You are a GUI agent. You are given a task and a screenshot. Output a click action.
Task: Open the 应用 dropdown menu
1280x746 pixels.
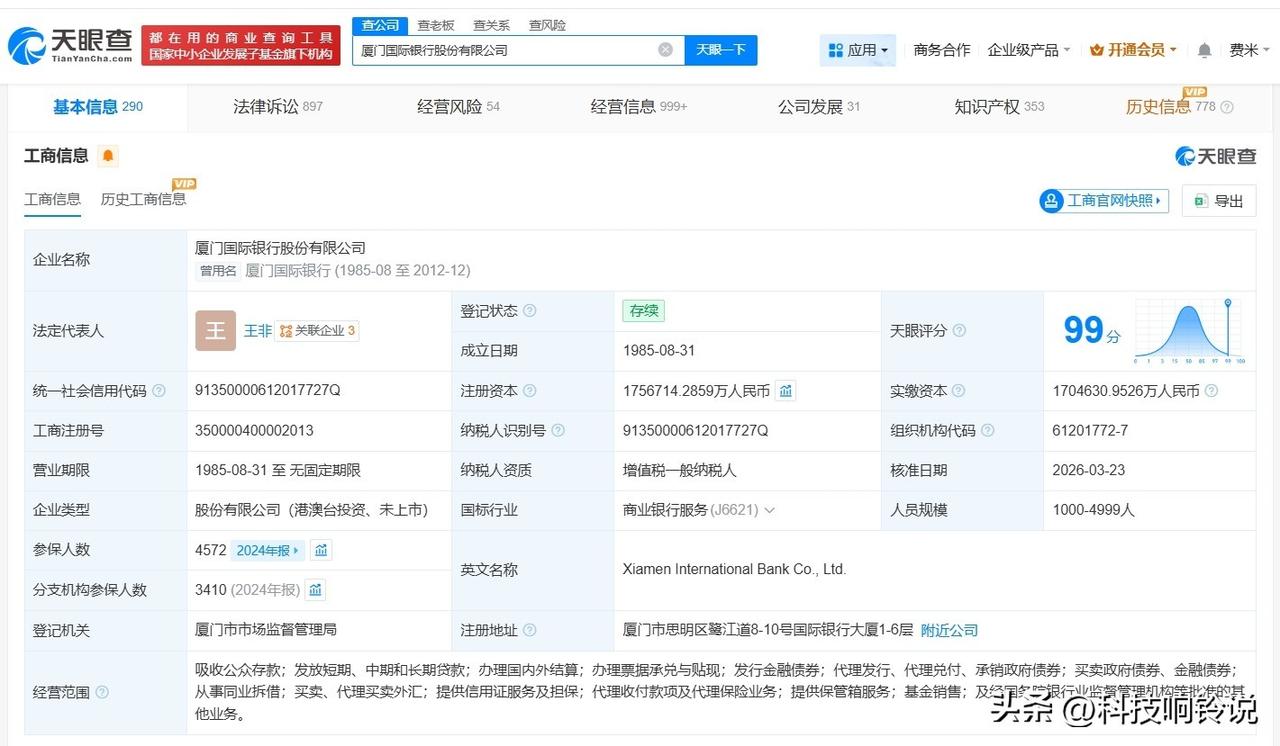click(x=858, y=50)
